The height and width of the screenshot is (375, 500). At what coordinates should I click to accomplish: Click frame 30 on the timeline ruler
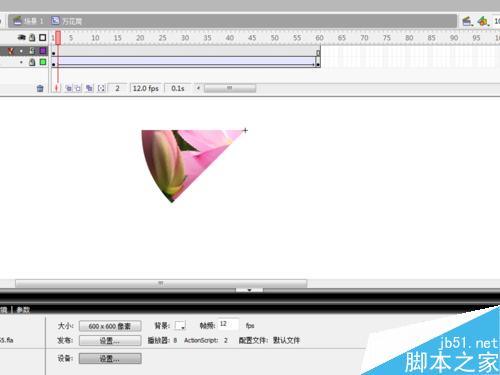pos(185,38)
